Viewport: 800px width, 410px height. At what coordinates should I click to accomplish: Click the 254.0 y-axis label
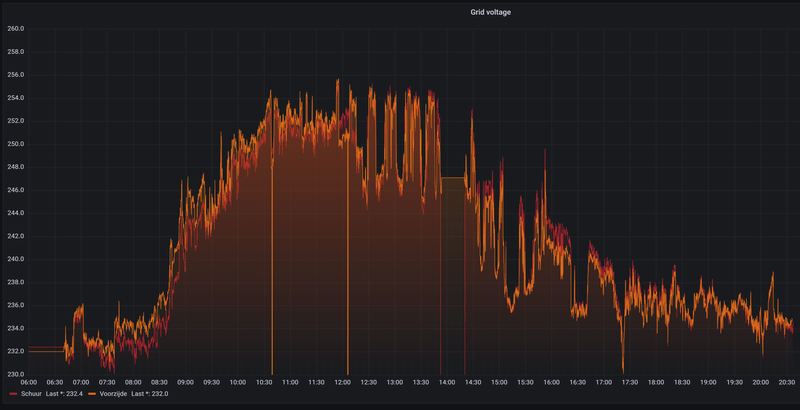coord(16,98)
